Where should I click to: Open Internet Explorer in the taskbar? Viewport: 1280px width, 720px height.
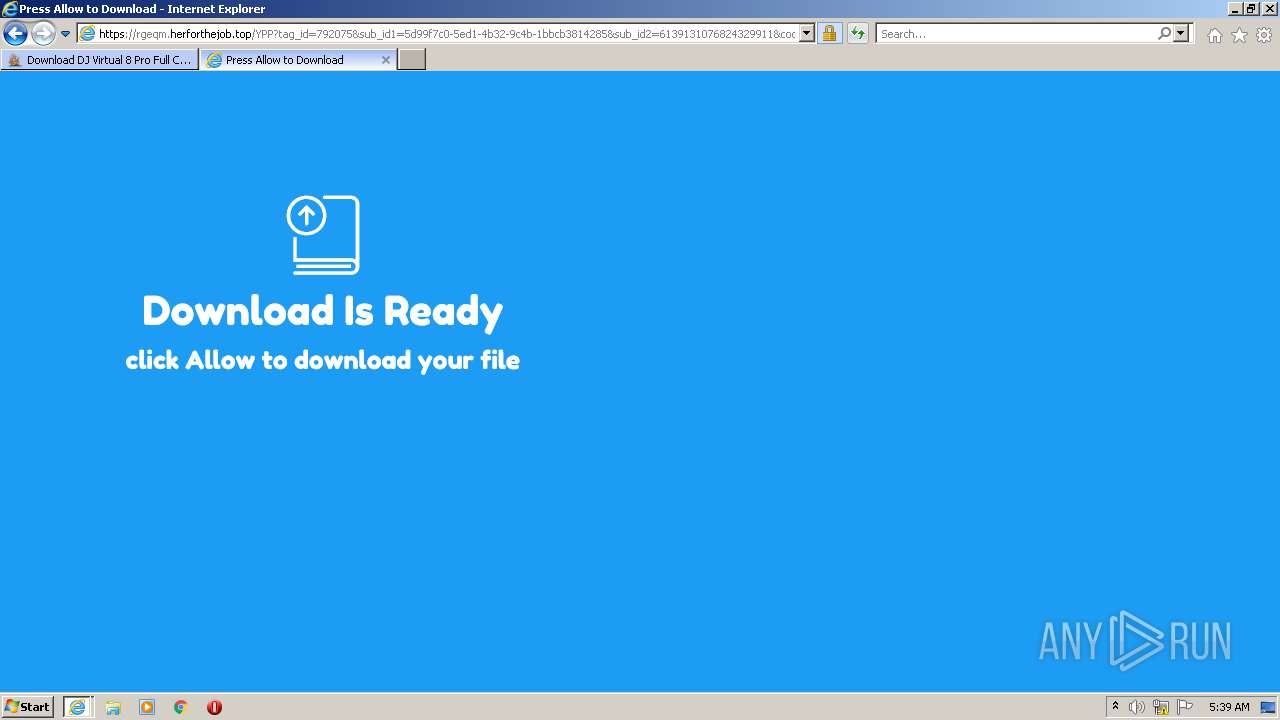[78, 707]
